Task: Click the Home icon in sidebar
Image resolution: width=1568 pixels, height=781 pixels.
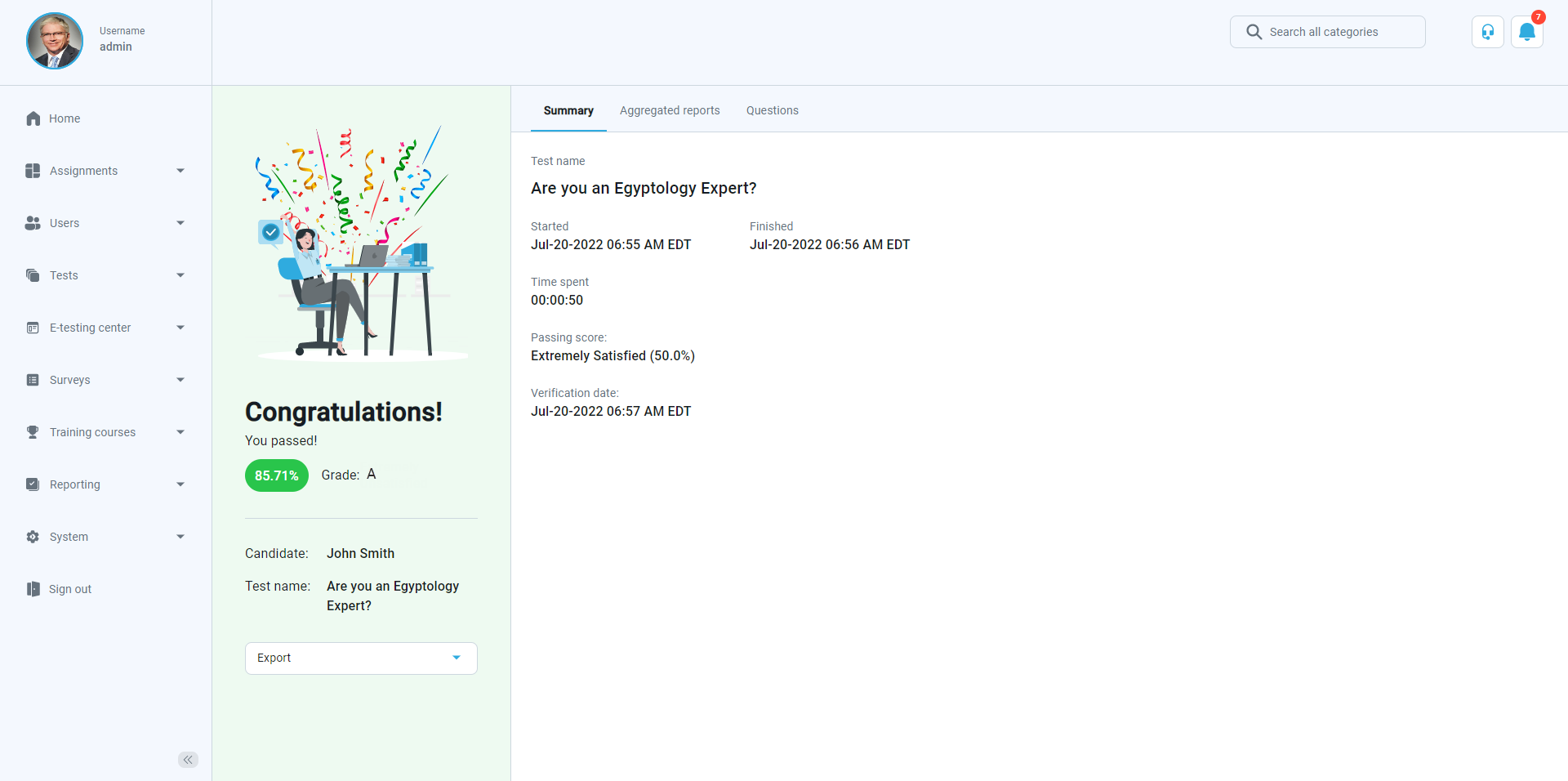Action: (x=33, y=118)
